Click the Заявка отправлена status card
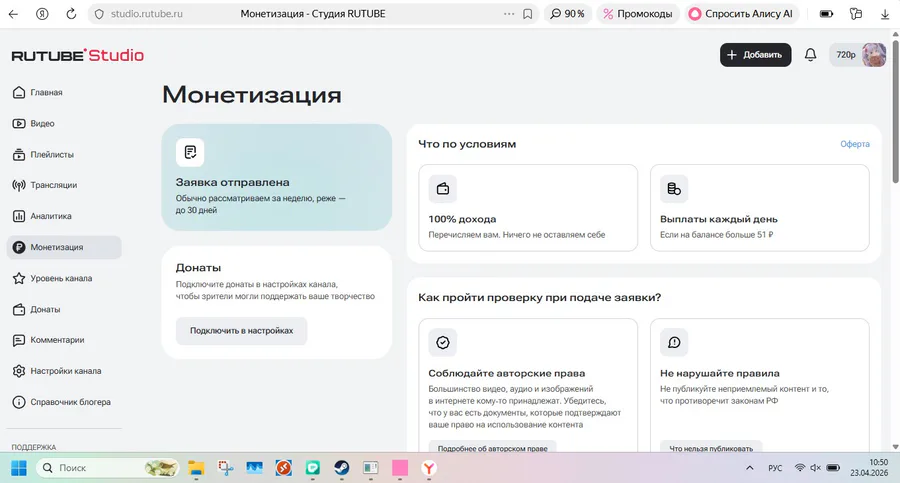 tap(277, 177)
